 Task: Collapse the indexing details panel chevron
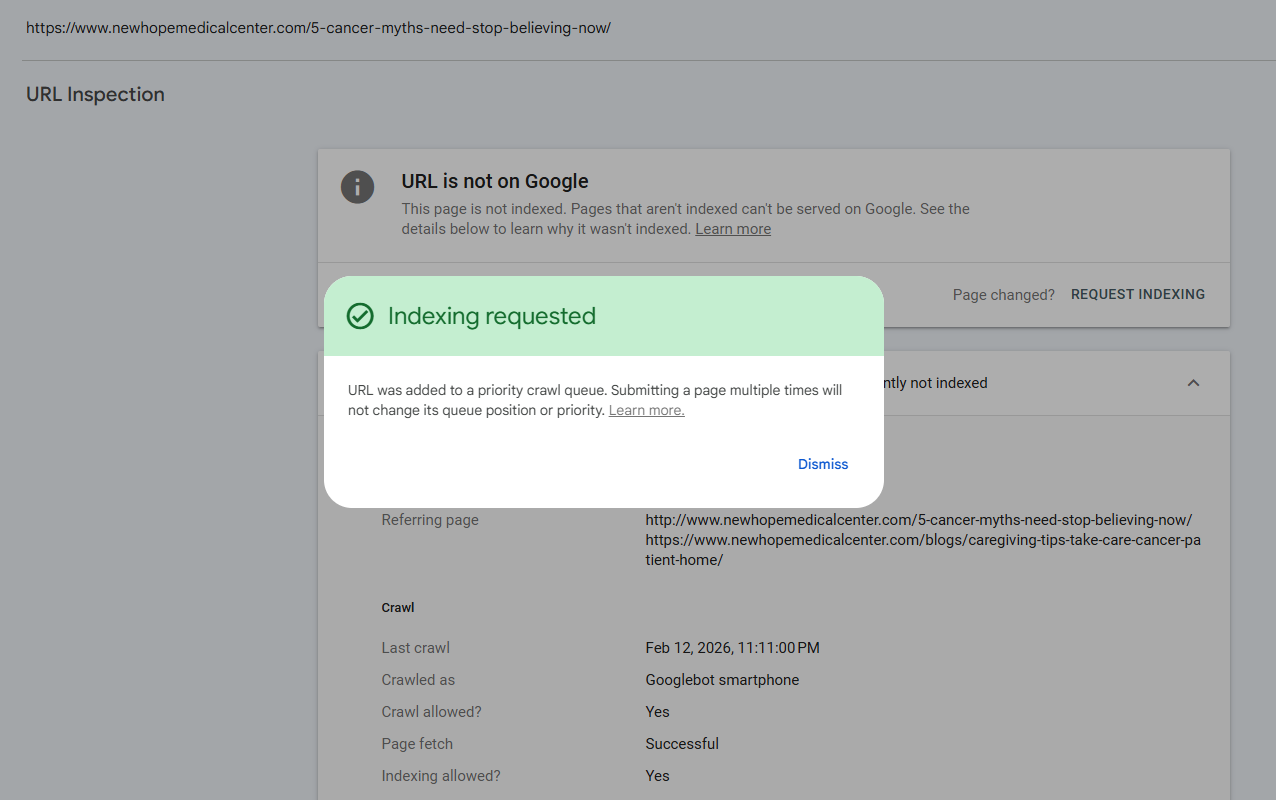click(1193, 383)
